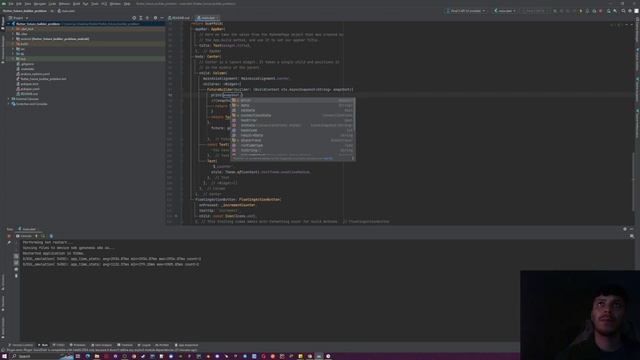640x360 pixels.
Task: Open the App Inspection tool window
Action: 187,345
